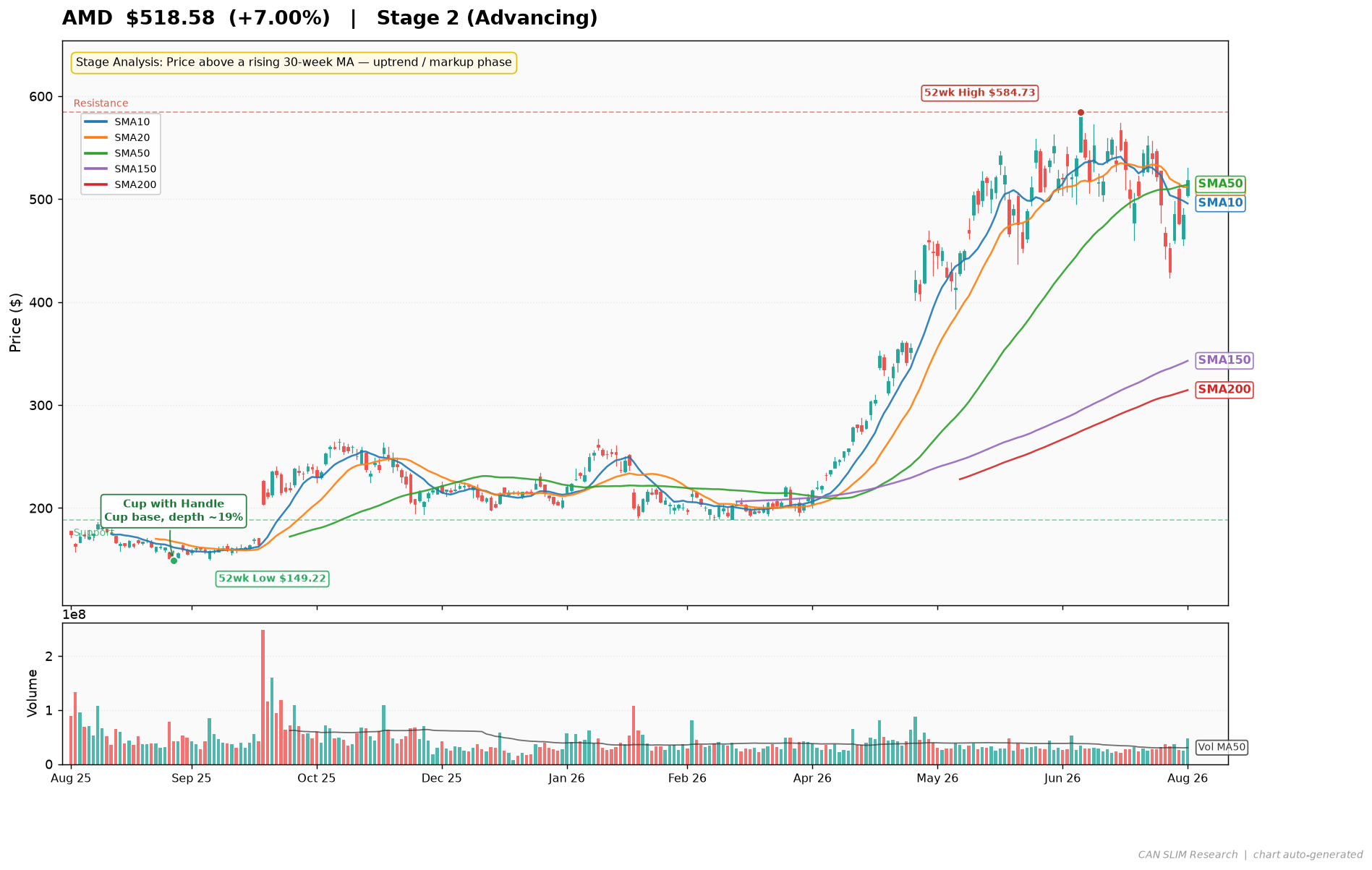1372x870 pixels.
Task: Click the 200 price axis tick
Action: click(x=42, y=508)
